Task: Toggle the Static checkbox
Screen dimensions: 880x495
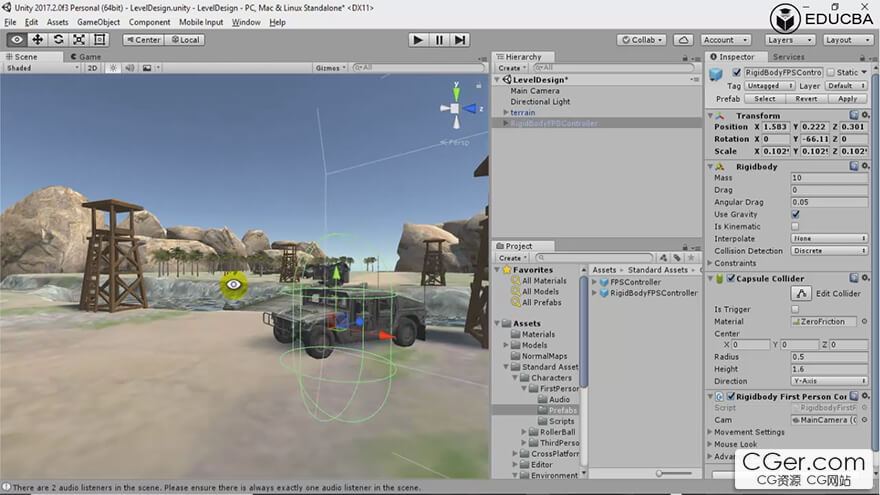Action: click(831, 72)
